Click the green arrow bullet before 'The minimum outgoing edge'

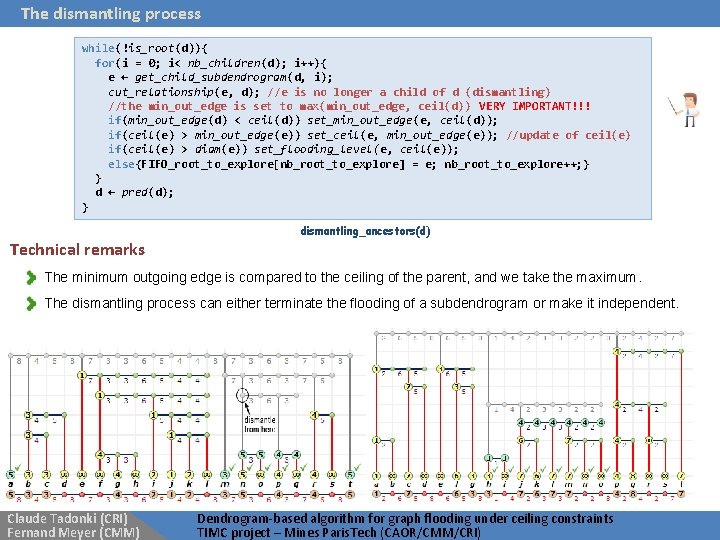pos(31,277)
